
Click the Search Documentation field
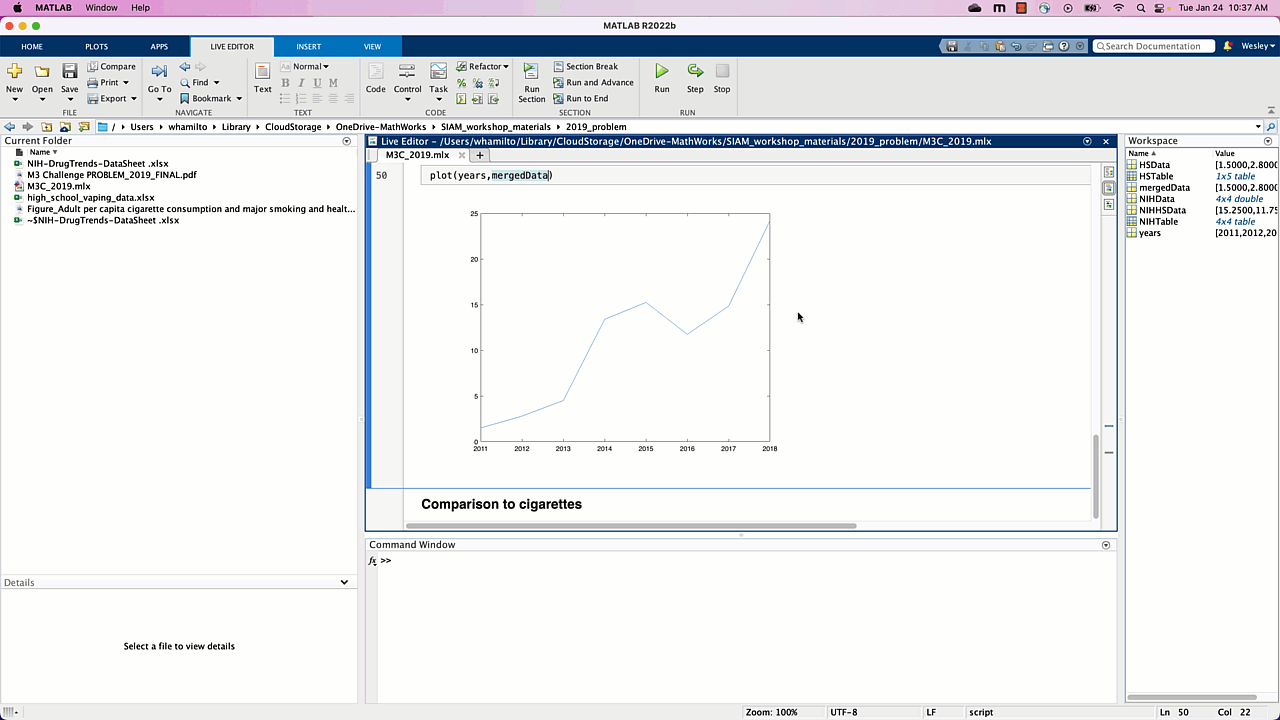[1153, 46]
